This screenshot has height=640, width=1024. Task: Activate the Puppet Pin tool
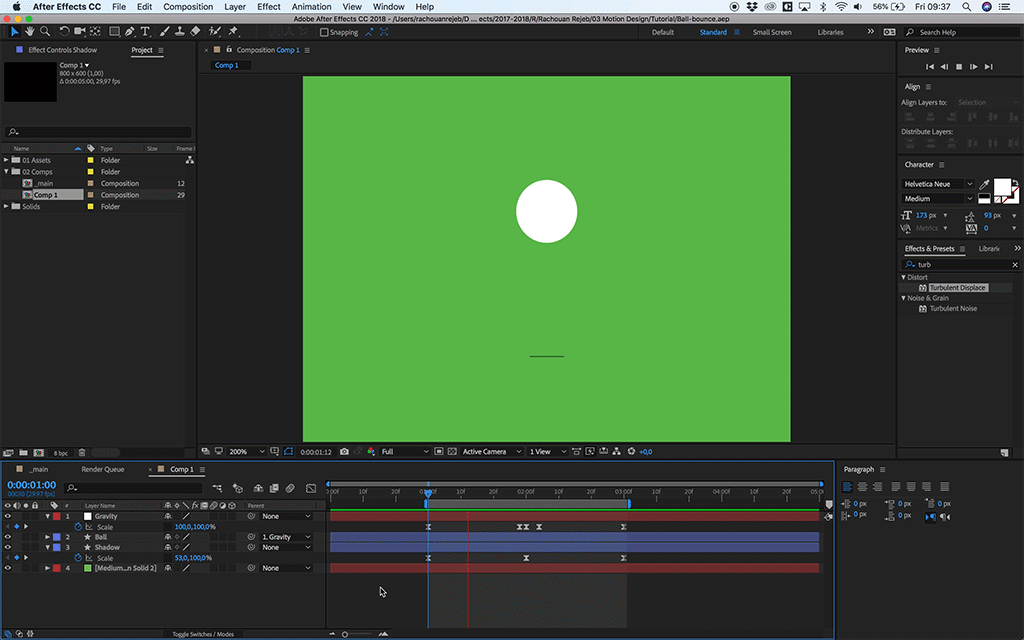tap(233, 32)
